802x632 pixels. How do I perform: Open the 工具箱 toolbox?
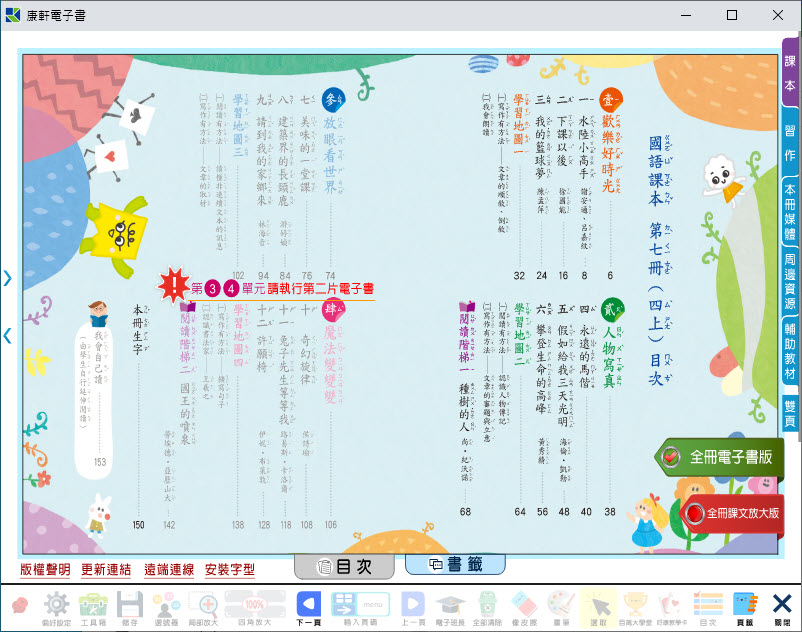94,604
